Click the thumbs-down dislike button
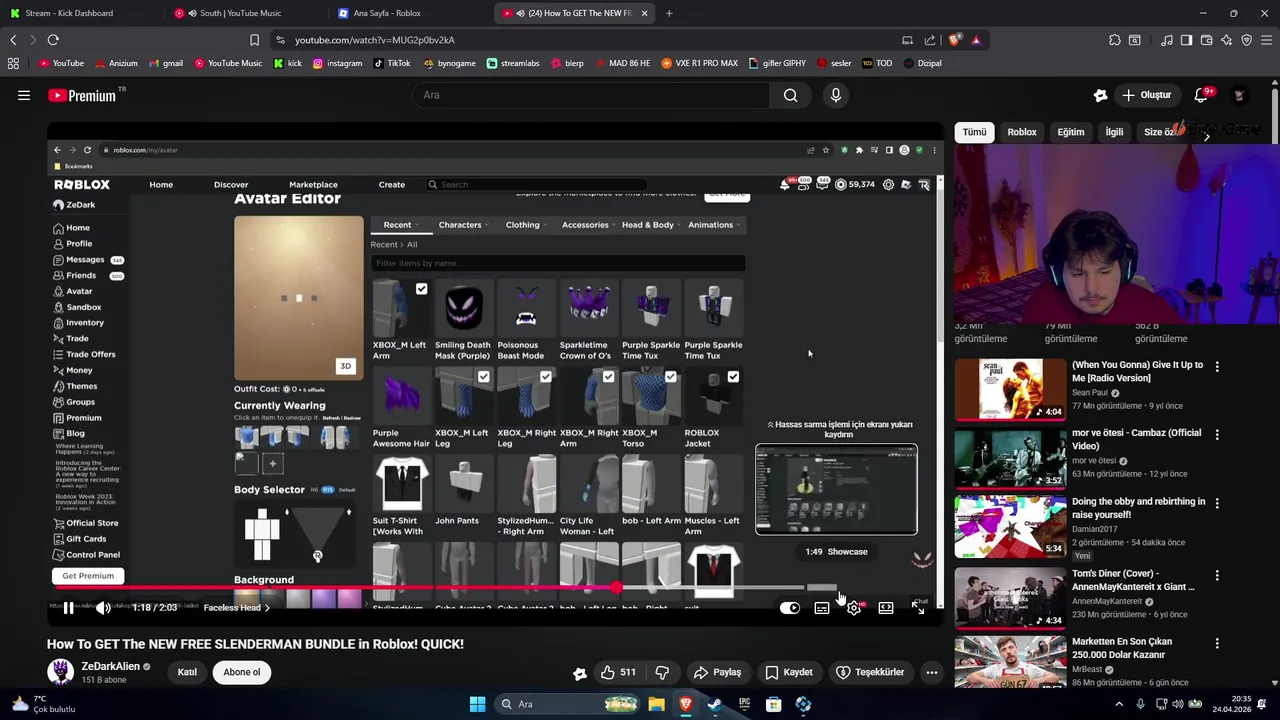Viewport: 1280px width, 720px height. pyautogui.click(x=662, y=672)
